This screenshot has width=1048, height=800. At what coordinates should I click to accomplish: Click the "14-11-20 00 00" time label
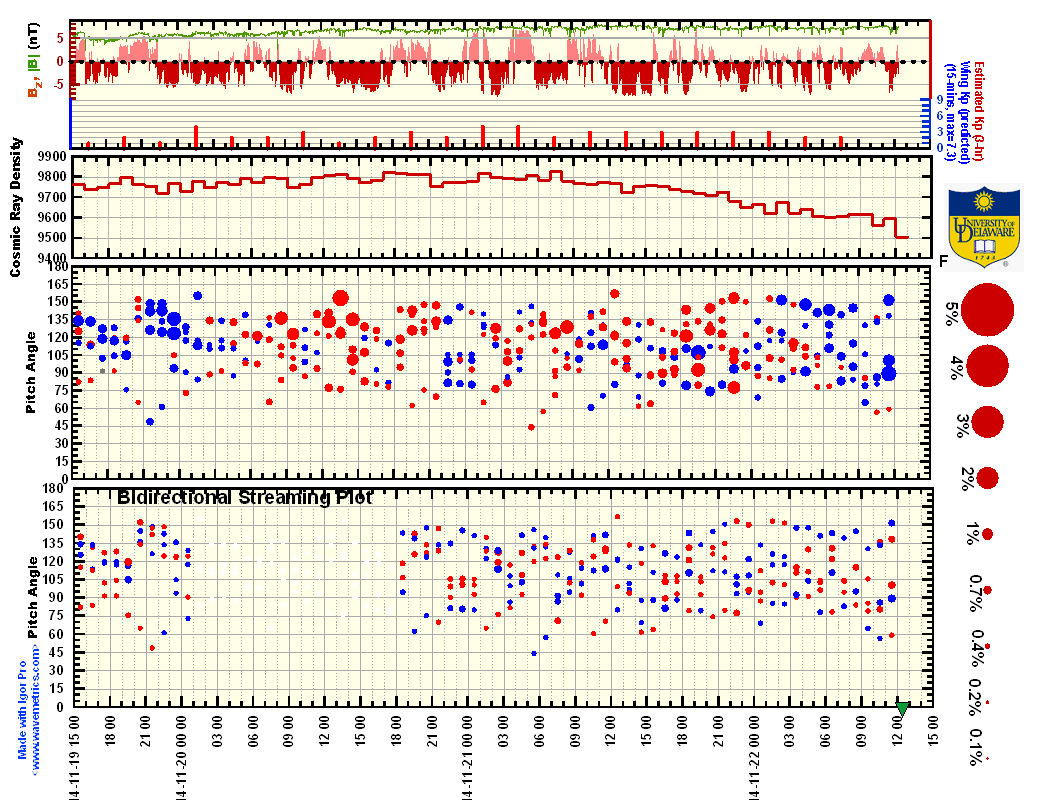tap(181, 758)
